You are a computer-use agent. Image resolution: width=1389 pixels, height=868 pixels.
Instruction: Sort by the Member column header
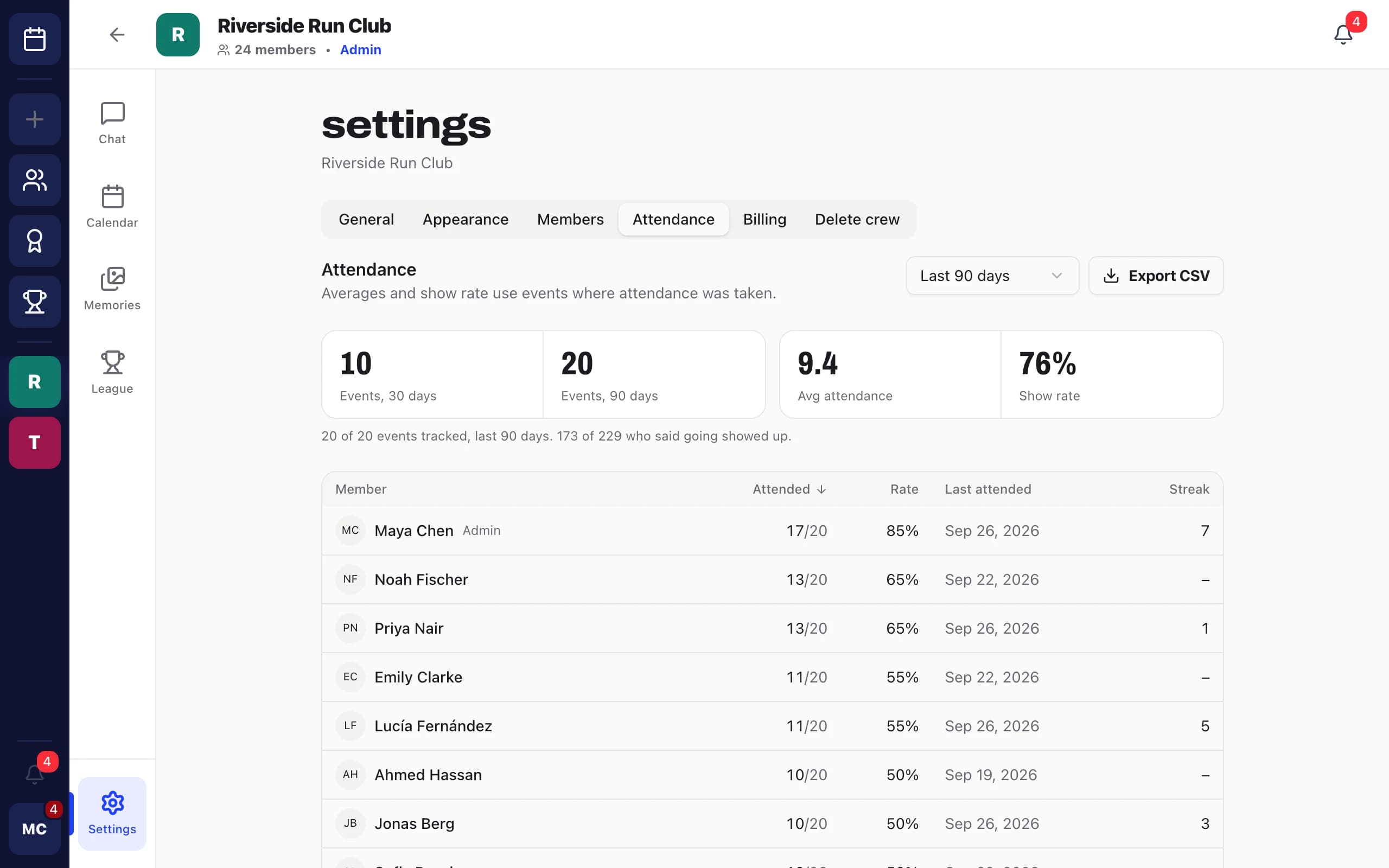coord(361,489)
